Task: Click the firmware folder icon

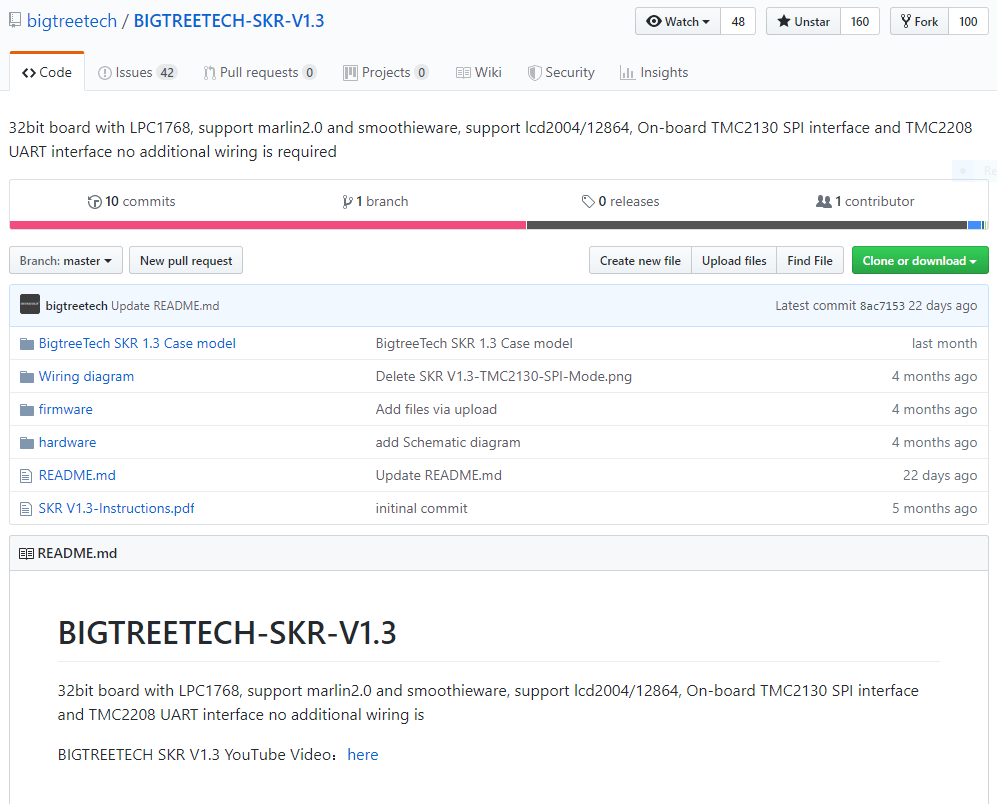Action: coord(27,410)
